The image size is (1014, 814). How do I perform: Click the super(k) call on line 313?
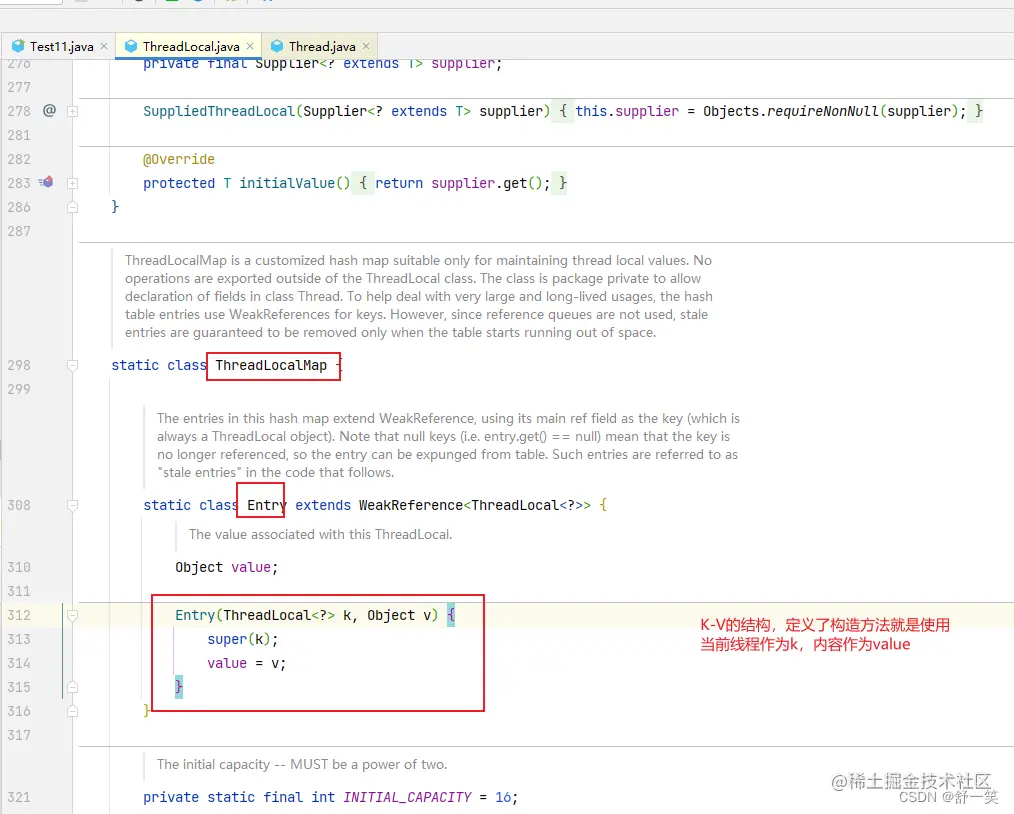pos(243,639)
